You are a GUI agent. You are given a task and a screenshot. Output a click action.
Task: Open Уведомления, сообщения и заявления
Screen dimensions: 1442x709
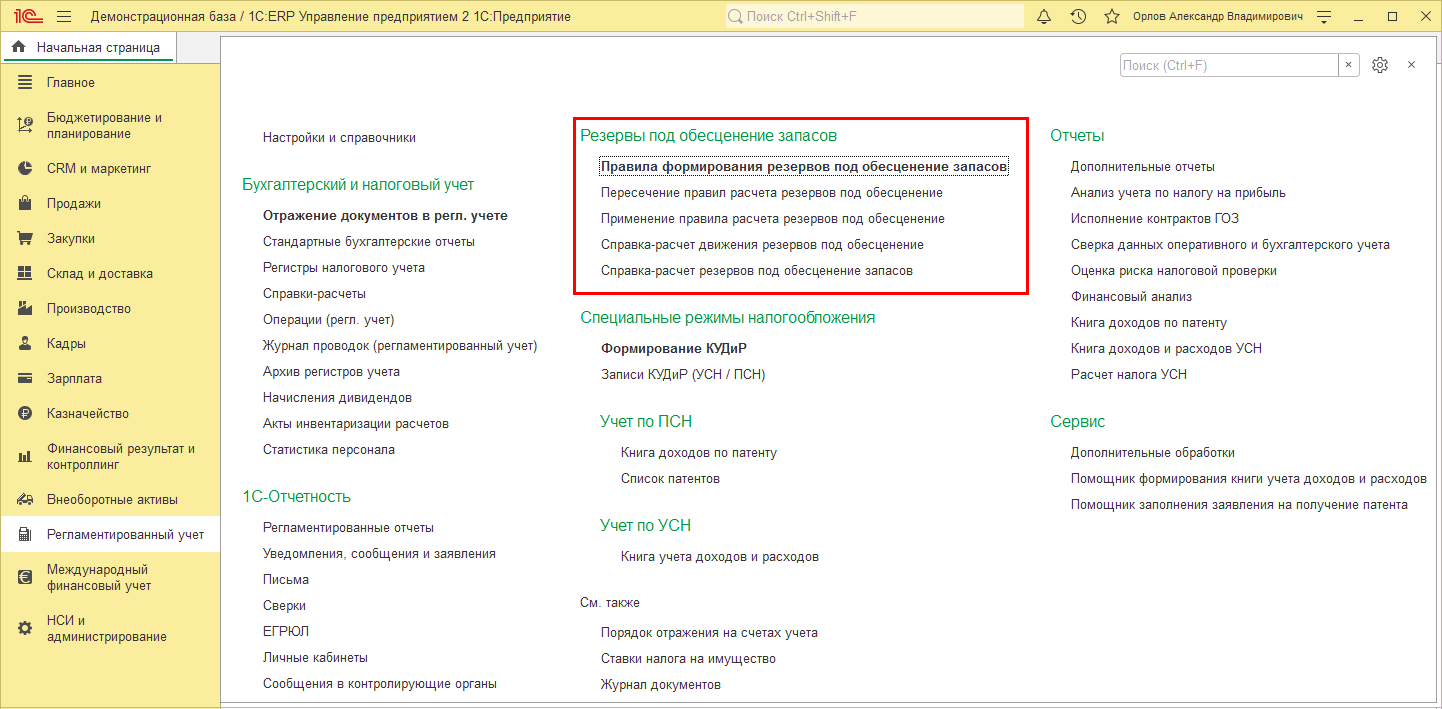pos(379,554)
